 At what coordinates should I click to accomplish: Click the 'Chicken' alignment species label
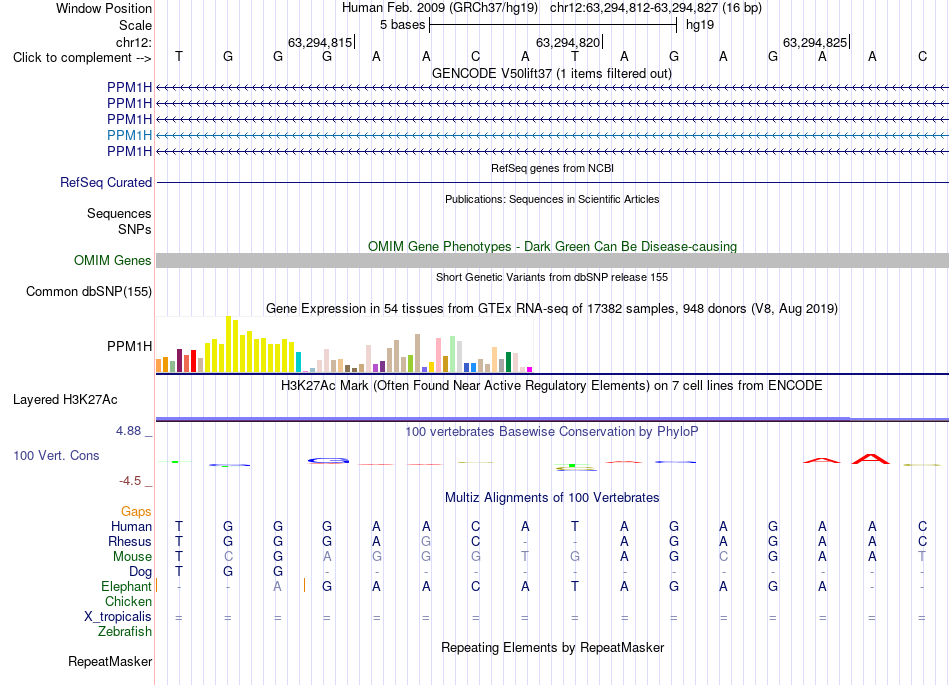pos(128,601)
